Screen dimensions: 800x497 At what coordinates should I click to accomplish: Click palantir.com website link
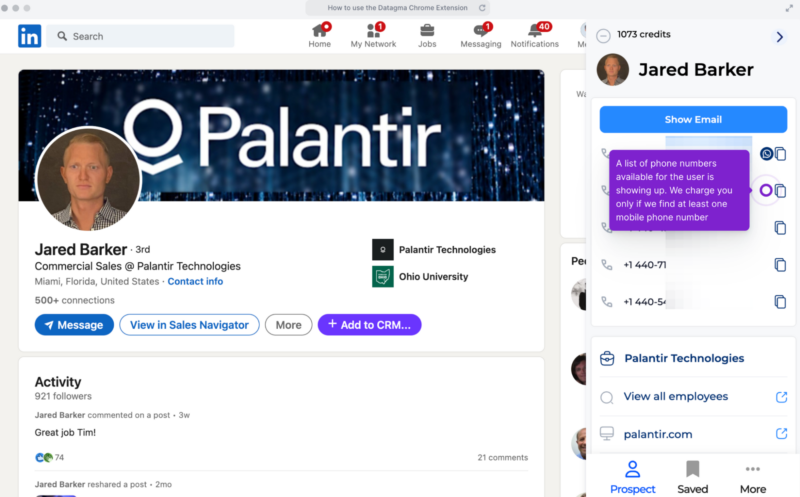coord(658,434)
